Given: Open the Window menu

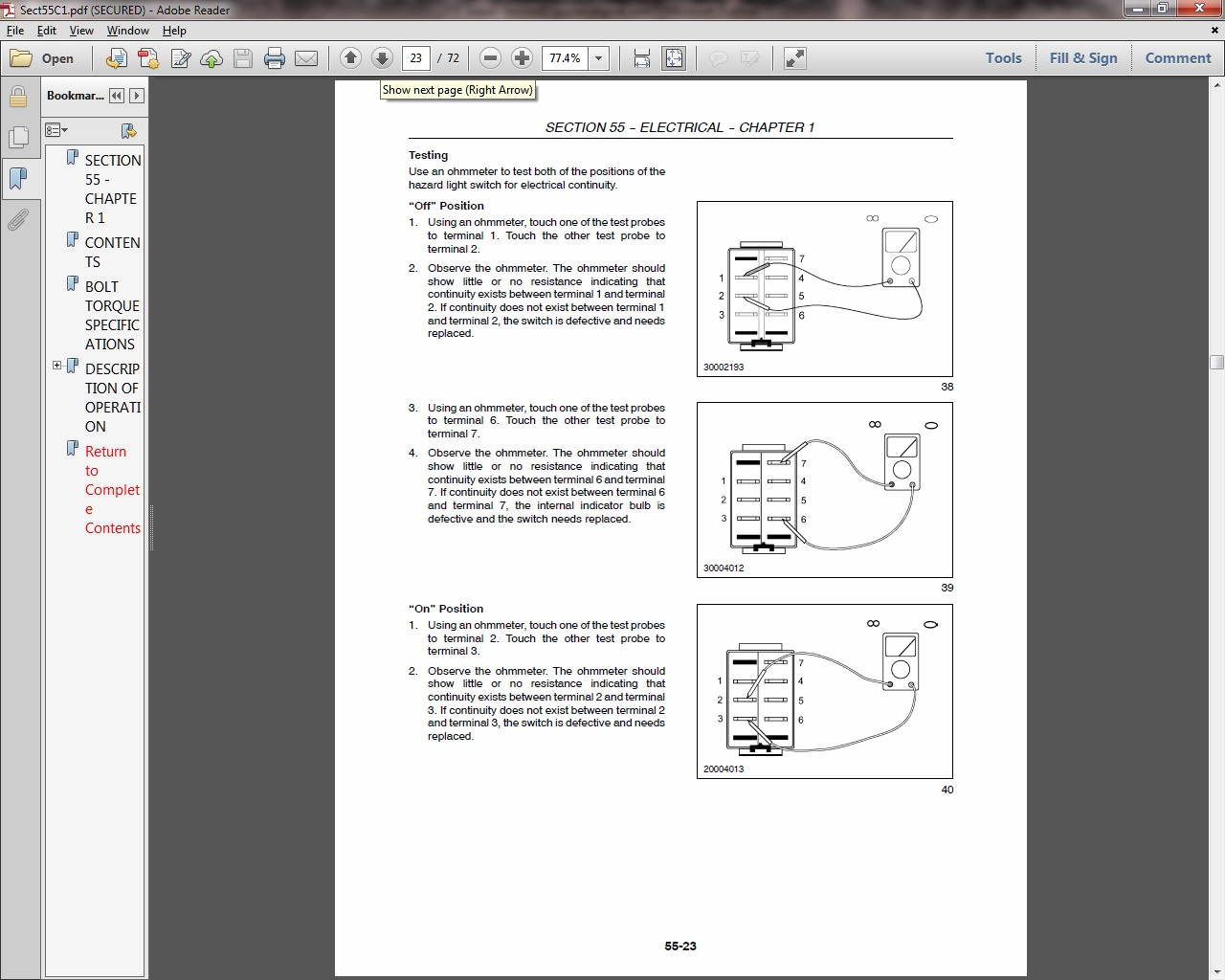Looking at the screenshot, I should (127, 31).
